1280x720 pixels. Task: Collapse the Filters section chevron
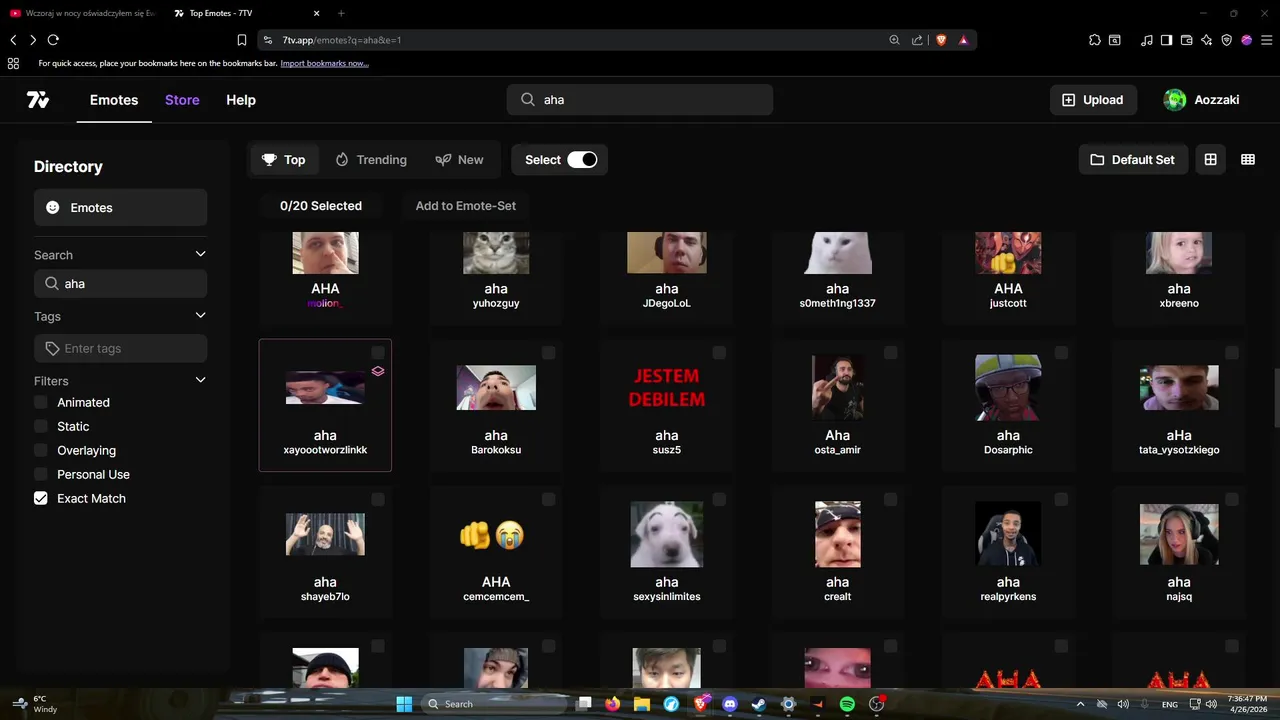point(200,380)
